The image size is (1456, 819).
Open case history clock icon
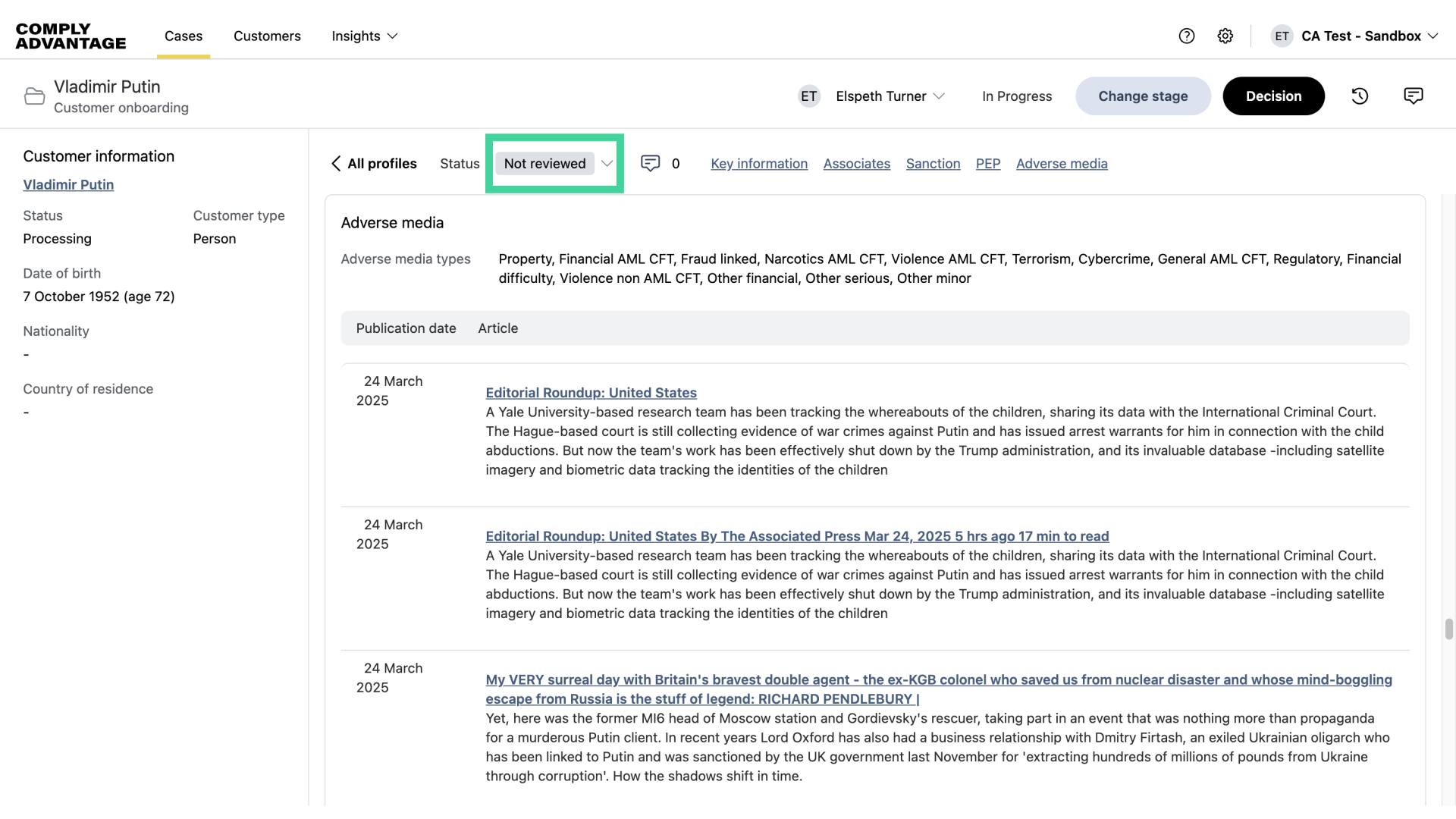1360,96
